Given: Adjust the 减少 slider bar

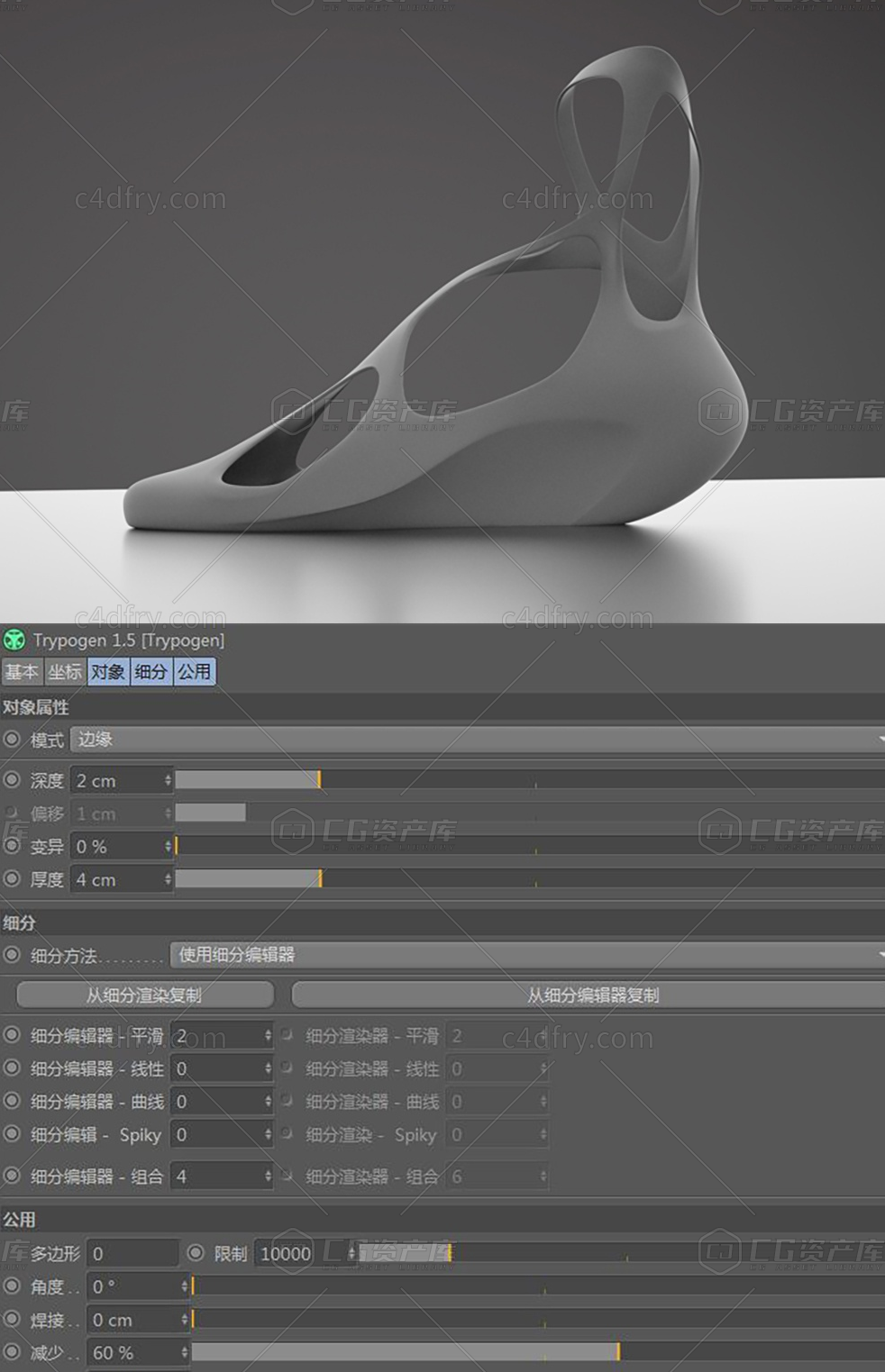Looking at the screenshot, I should [x=538, y=1351].
